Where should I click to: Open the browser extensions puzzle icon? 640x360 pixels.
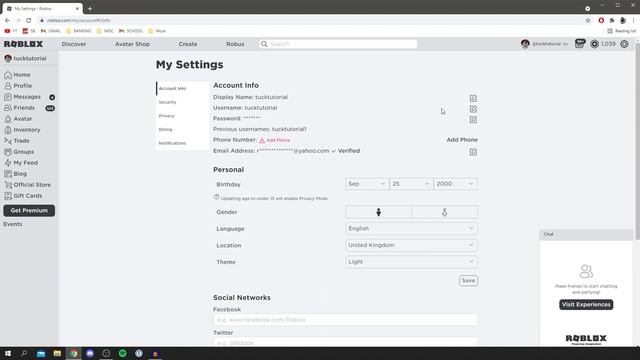pos(612,20)
